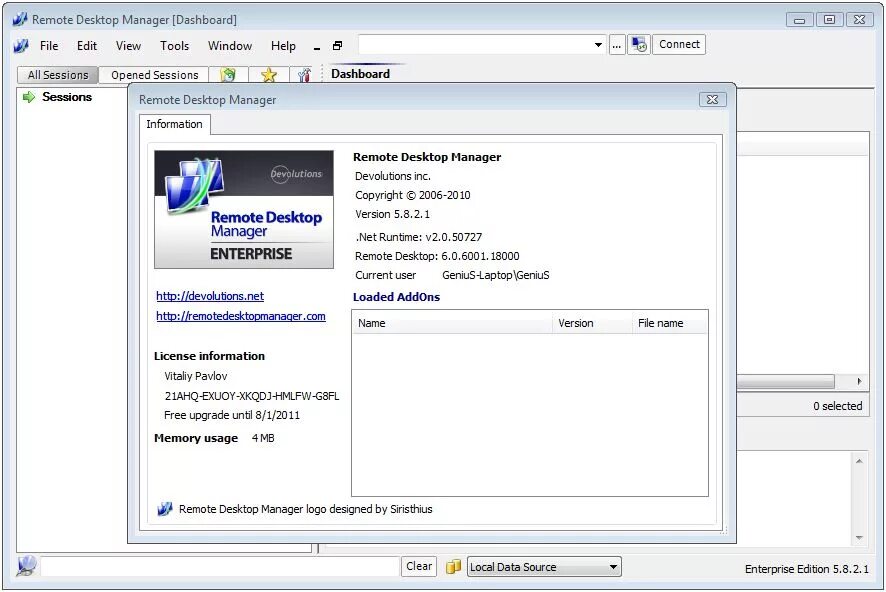Click the Clear button
The height and width of the screenshot is (592, 886).
pyautogui.click(x=419, y=566)
